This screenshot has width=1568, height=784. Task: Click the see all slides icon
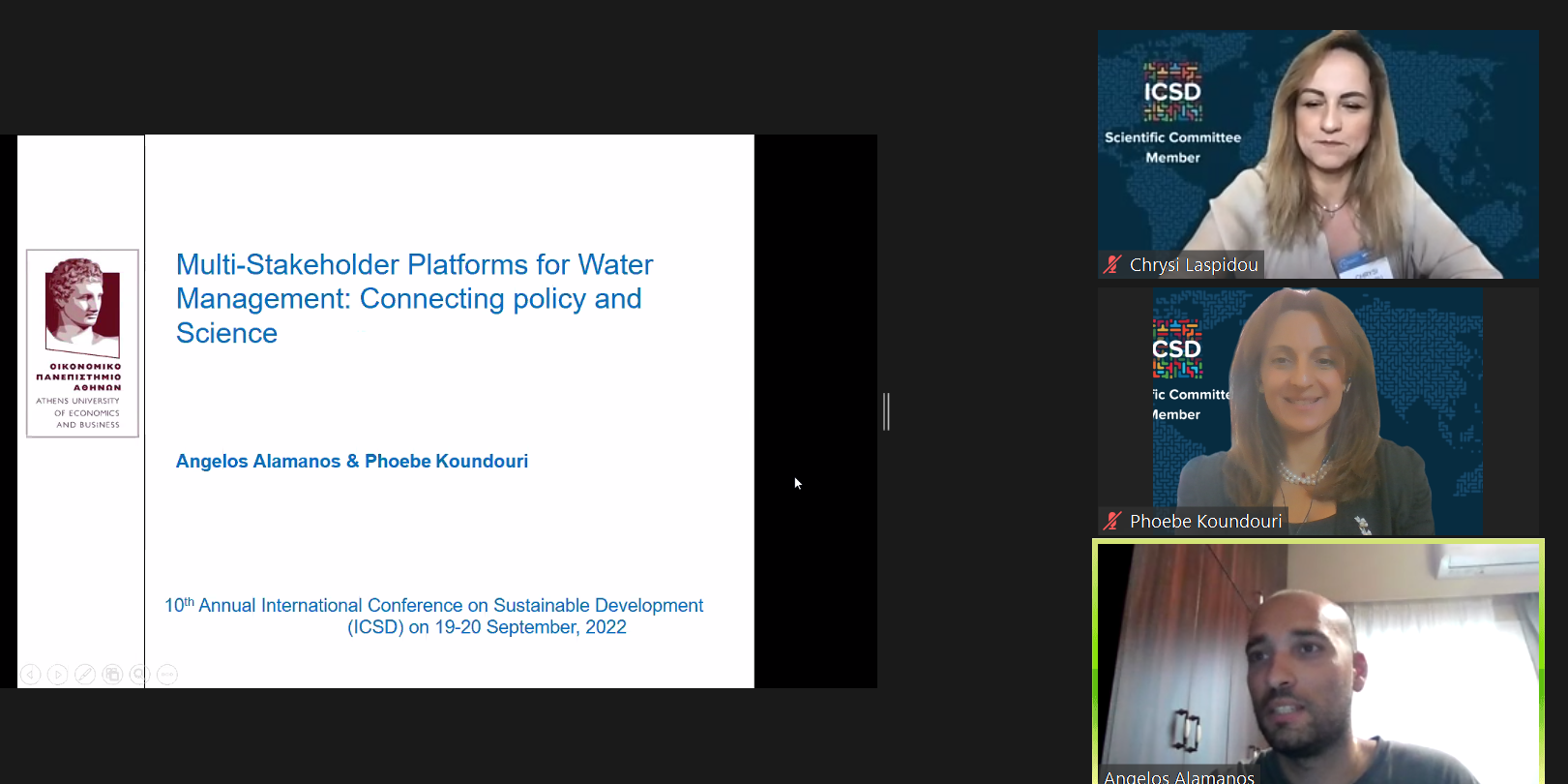[x=112, y=675]
